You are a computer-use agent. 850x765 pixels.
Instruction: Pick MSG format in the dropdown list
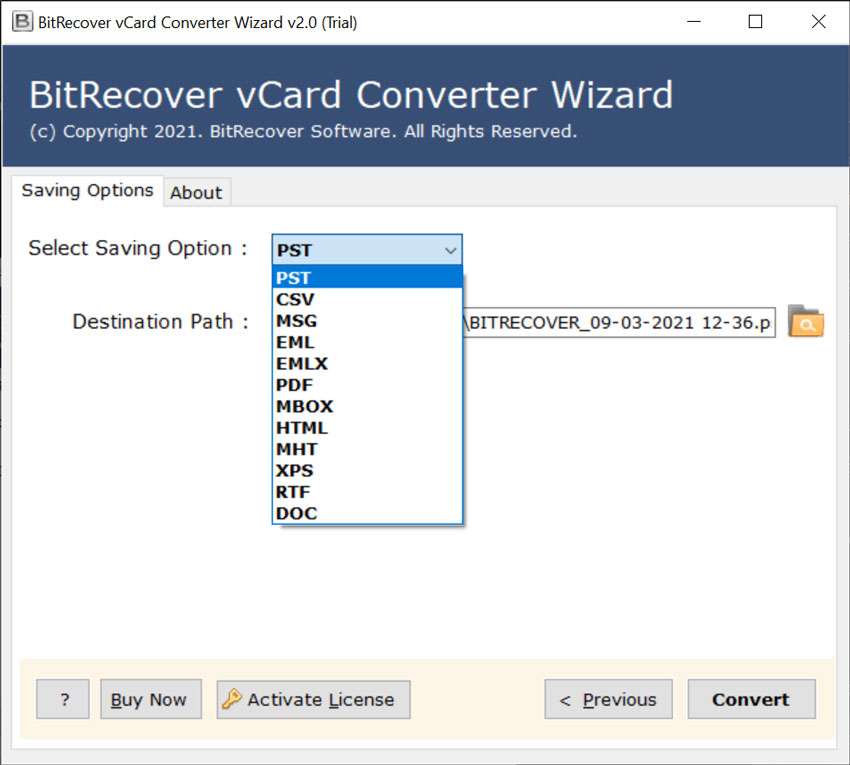pos(367,320)
